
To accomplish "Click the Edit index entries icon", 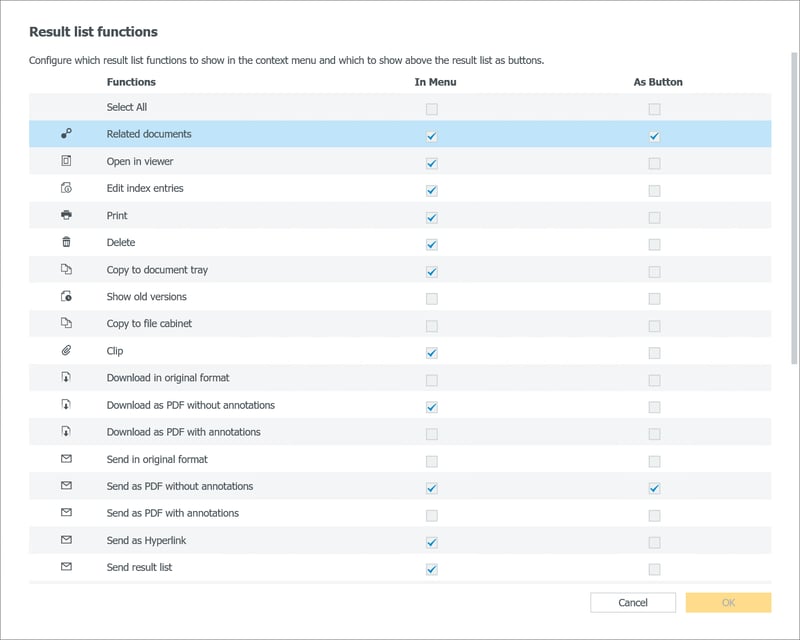I will [x=66, y=188].
